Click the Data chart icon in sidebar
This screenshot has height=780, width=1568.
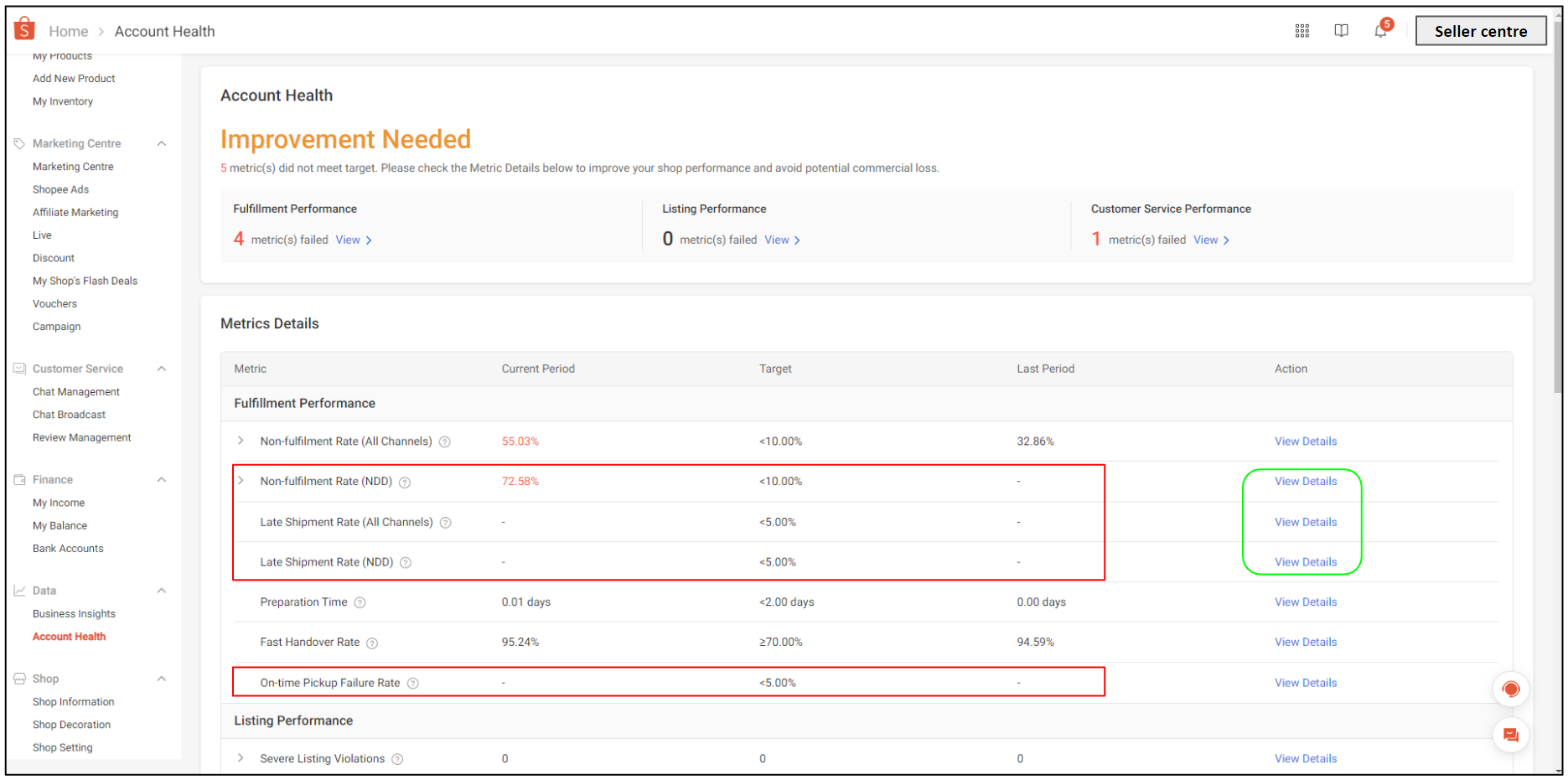pyautogui.click(x=19, y=590)
